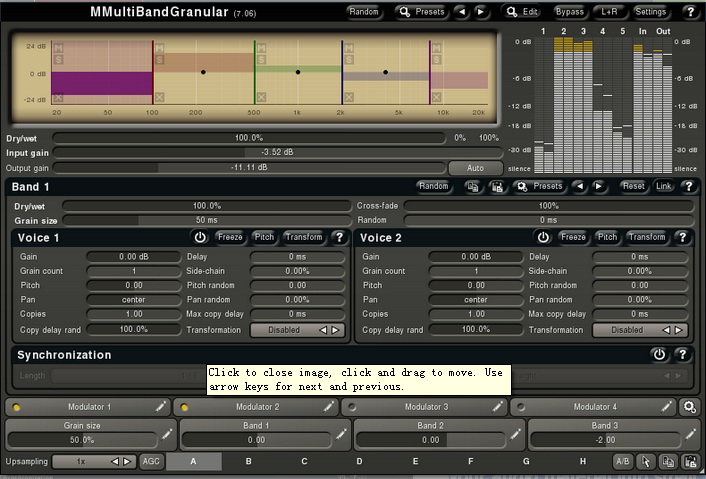Screen dimensions: 706x479
Task: Open Synchronization help question mark
Action: [x=683, y=355]
